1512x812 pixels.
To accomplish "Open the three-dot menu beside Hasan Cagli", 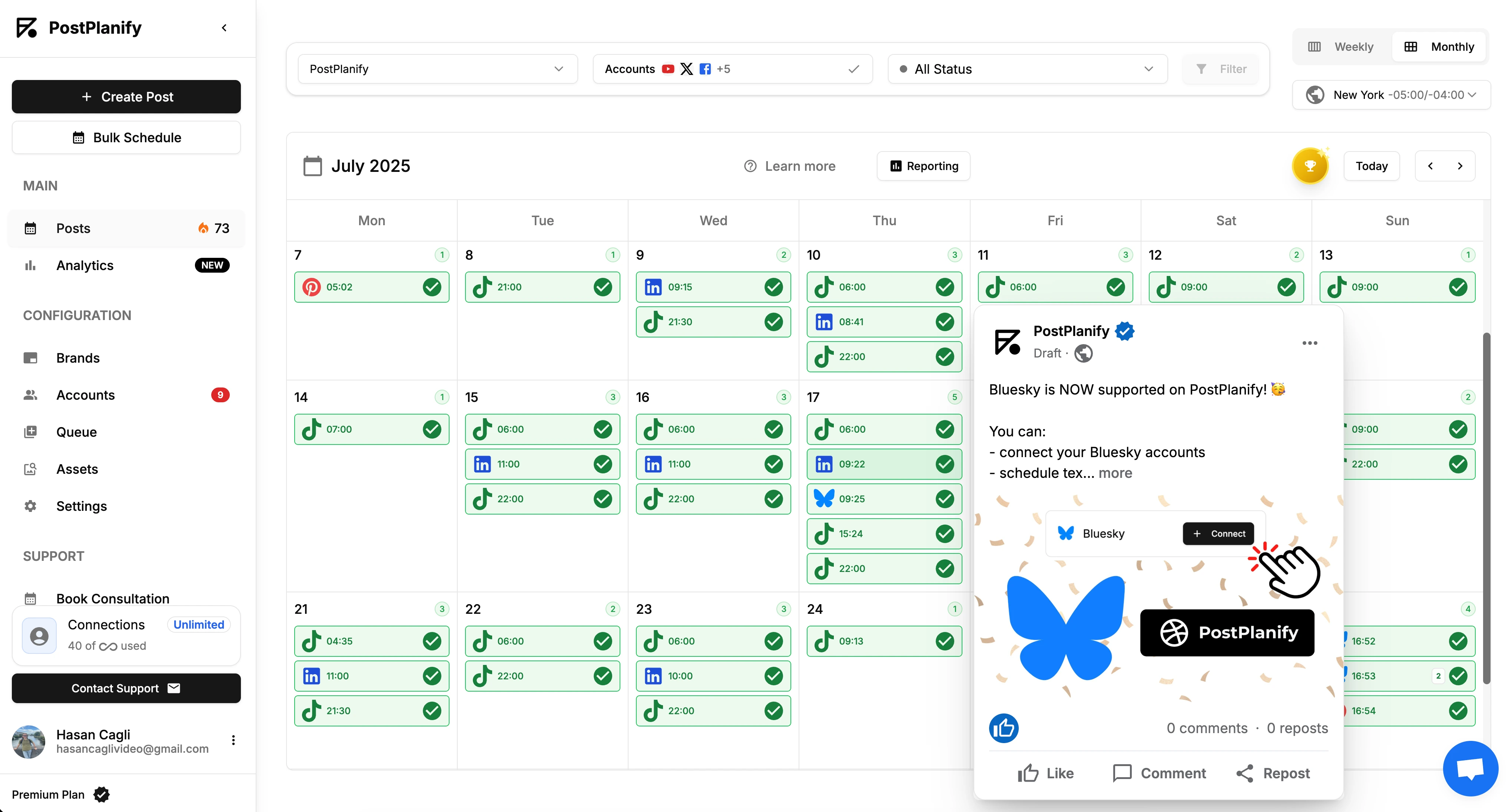I will tap(233, 741).
